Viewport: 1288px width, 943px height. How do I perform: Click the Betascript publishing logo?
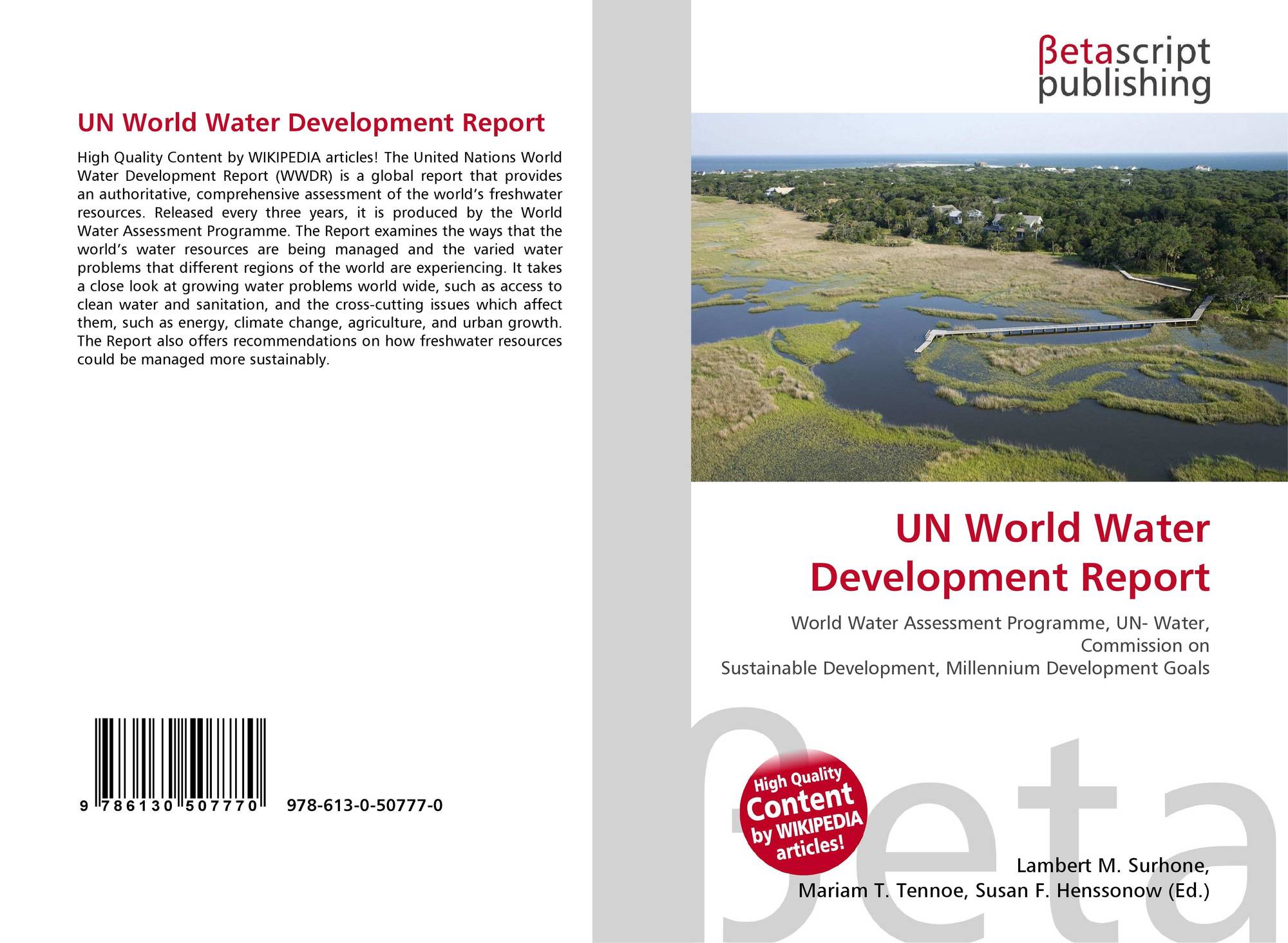point(1123,68)
